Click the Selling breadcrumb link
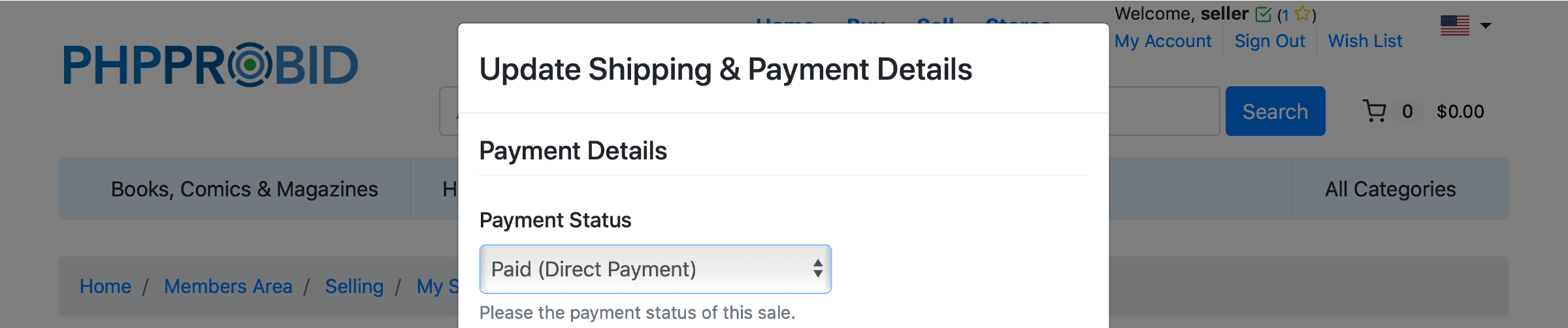 tap(354, 286)
